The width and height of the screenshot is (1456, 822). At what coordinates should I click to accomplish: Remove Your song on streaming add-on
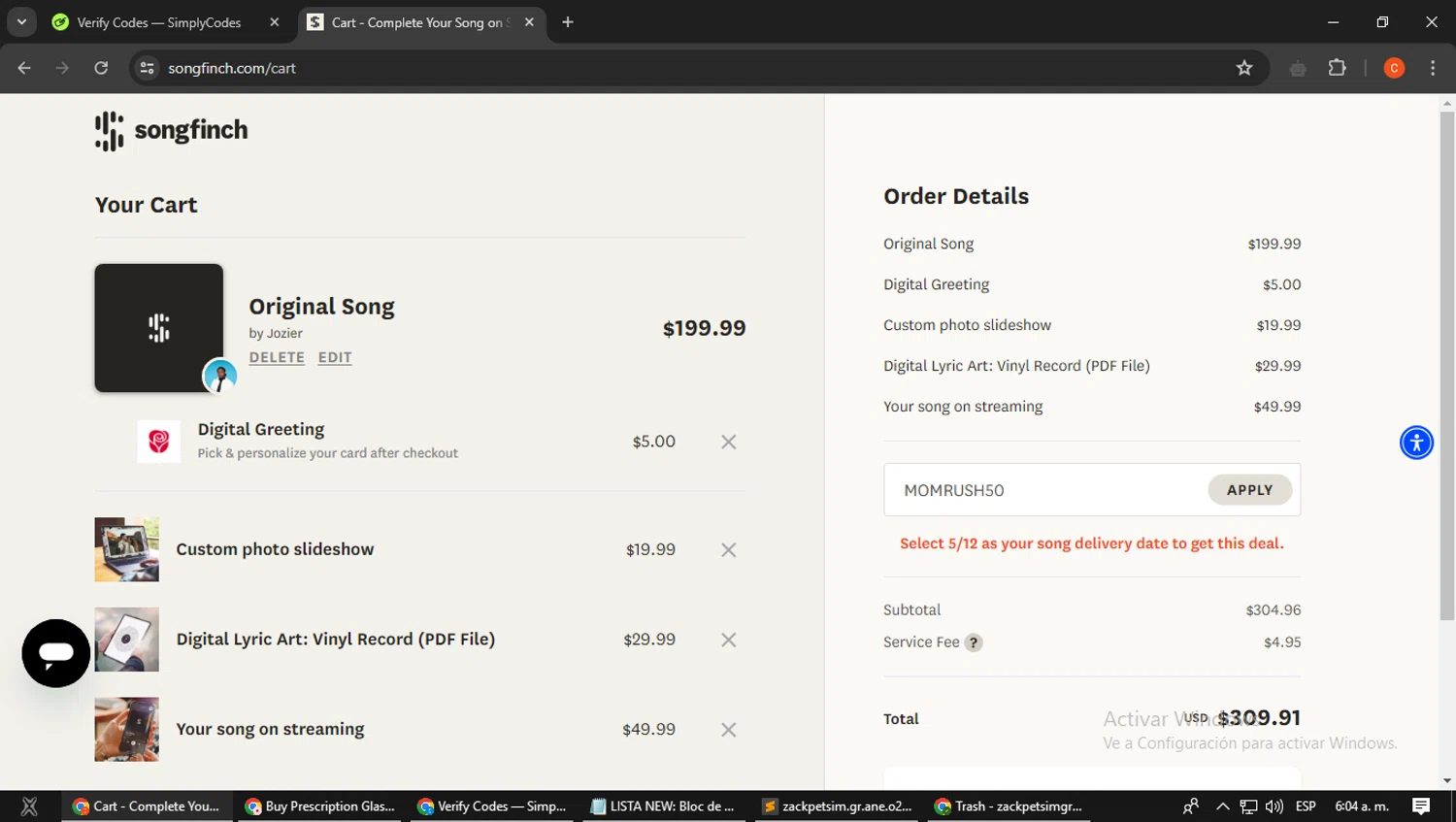[x=729, y=730]
